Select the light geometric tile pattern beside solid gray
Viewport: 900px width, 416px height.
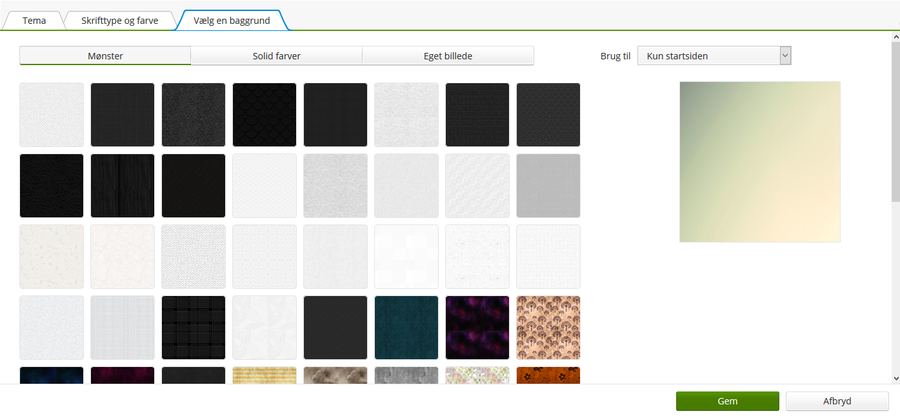tap(478, 185)
